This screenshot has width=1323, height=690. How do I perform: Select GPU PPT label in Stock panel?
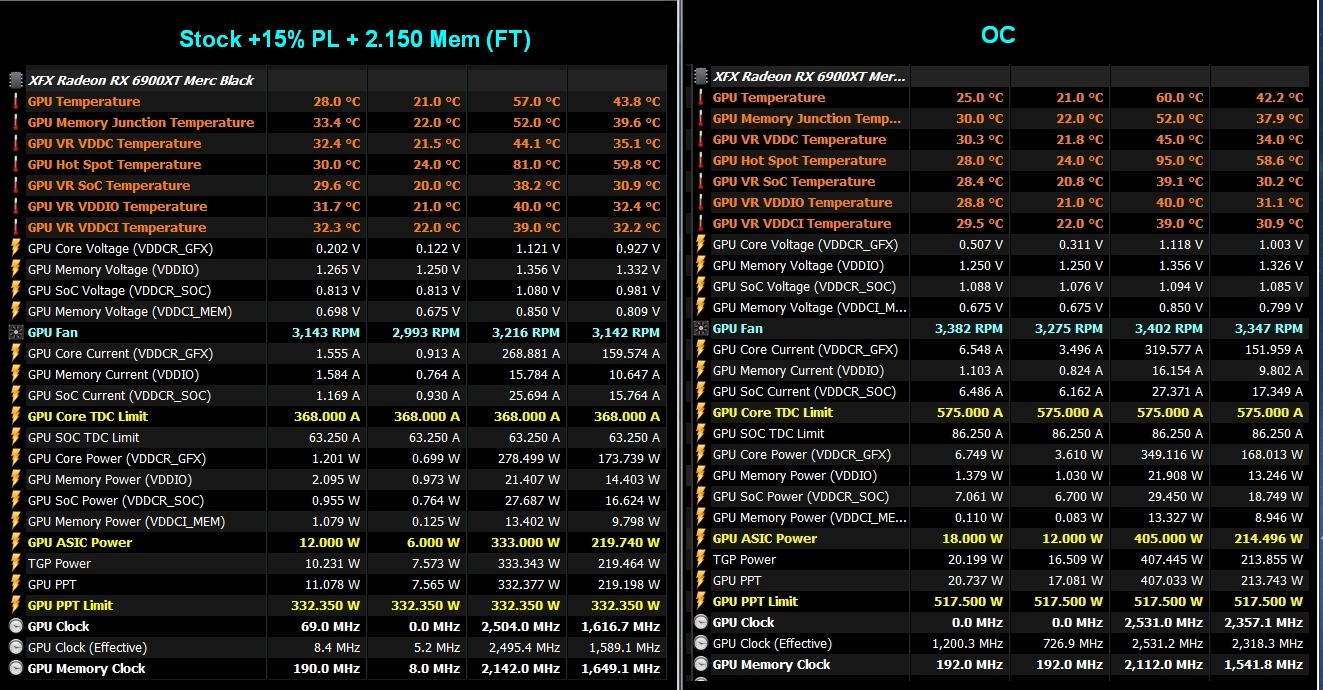[x=52, y=584]
